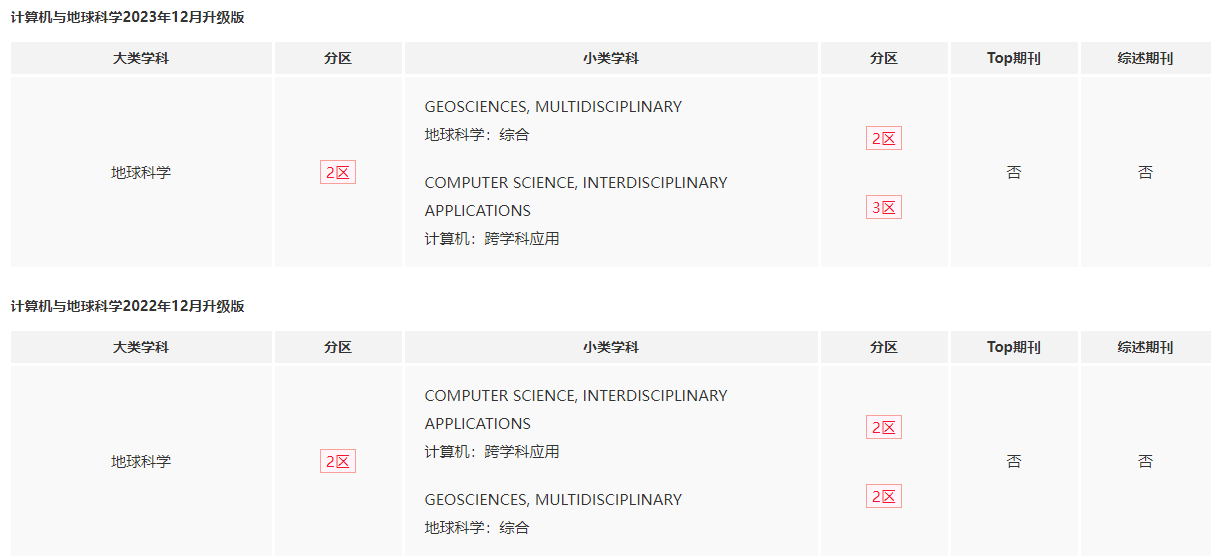Click 计算机与地球科学2022年12月升级版 heading

click(x=128, y=306)
